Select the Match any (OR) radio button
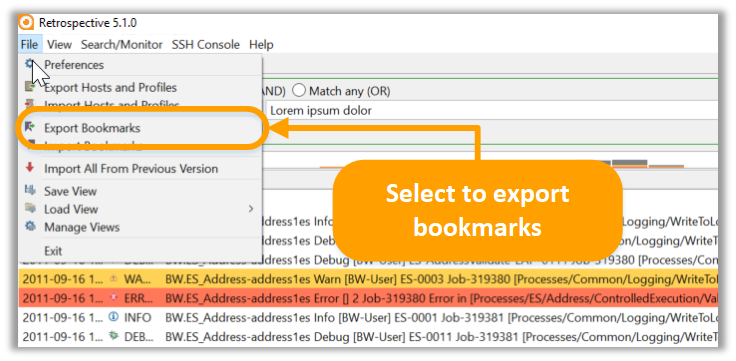736x361 pixels. click(x=299, y=91)
